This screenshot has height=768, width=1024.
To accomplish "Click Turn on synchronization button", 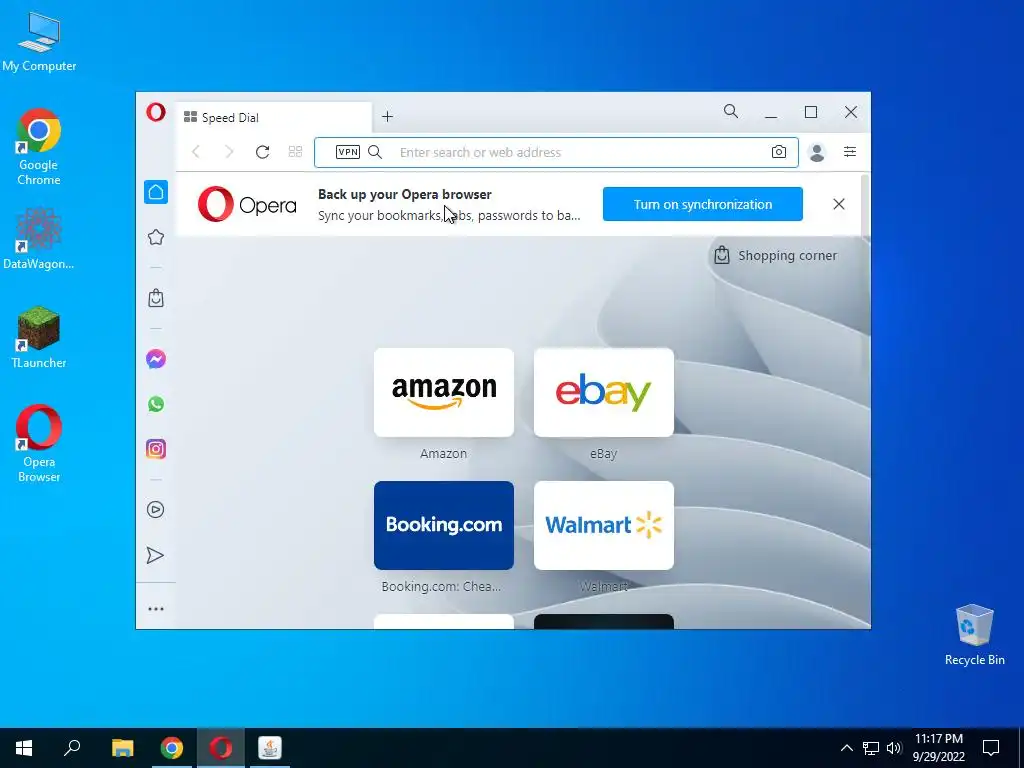I will click(703, 204).
